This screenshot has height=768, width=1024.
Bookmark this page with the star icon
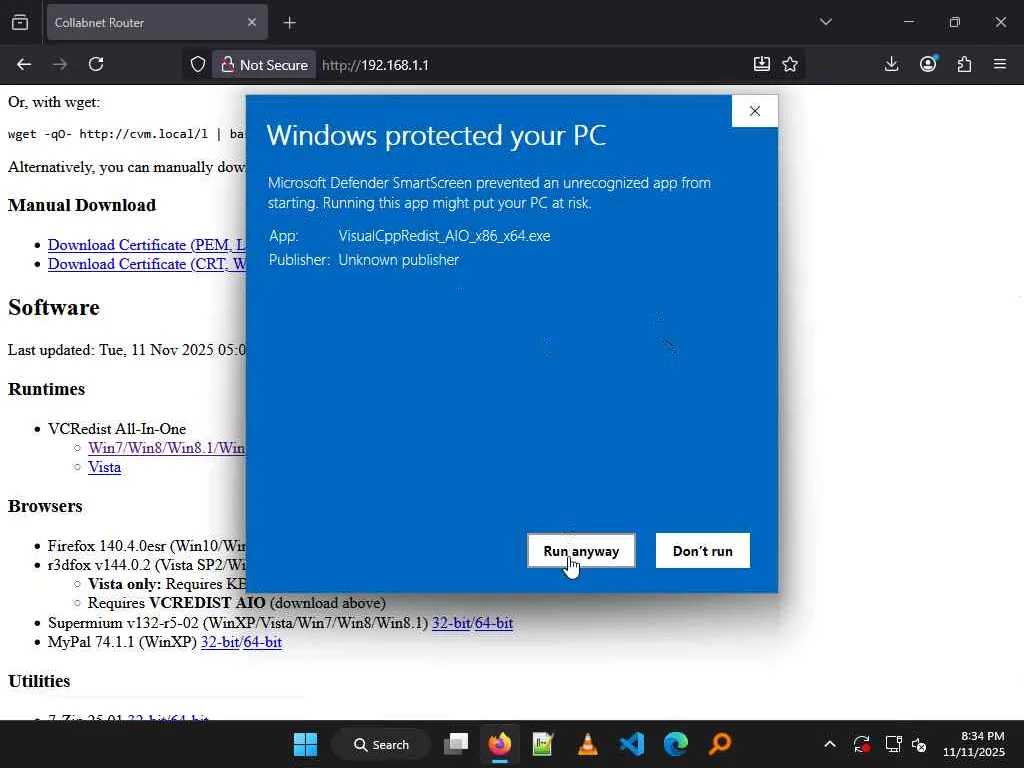790,64
